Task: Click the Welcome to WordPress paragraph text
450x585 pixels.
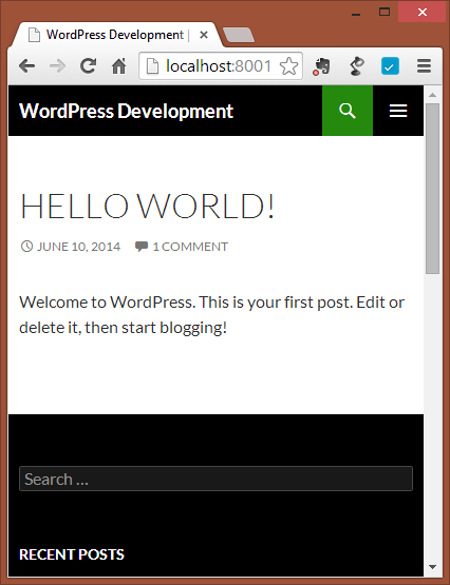Action: point(212,315)
